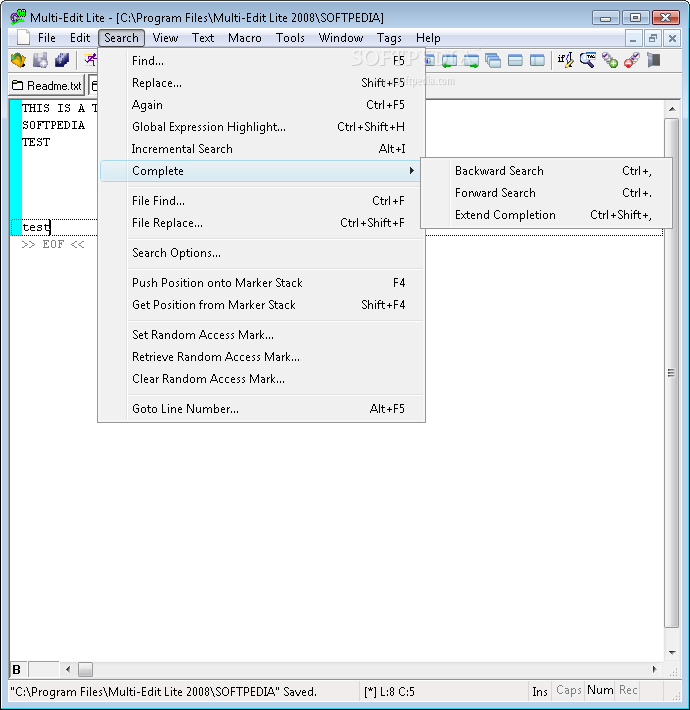
Task: Click the dark column block toolbar icon
Action: coord(653,60)
